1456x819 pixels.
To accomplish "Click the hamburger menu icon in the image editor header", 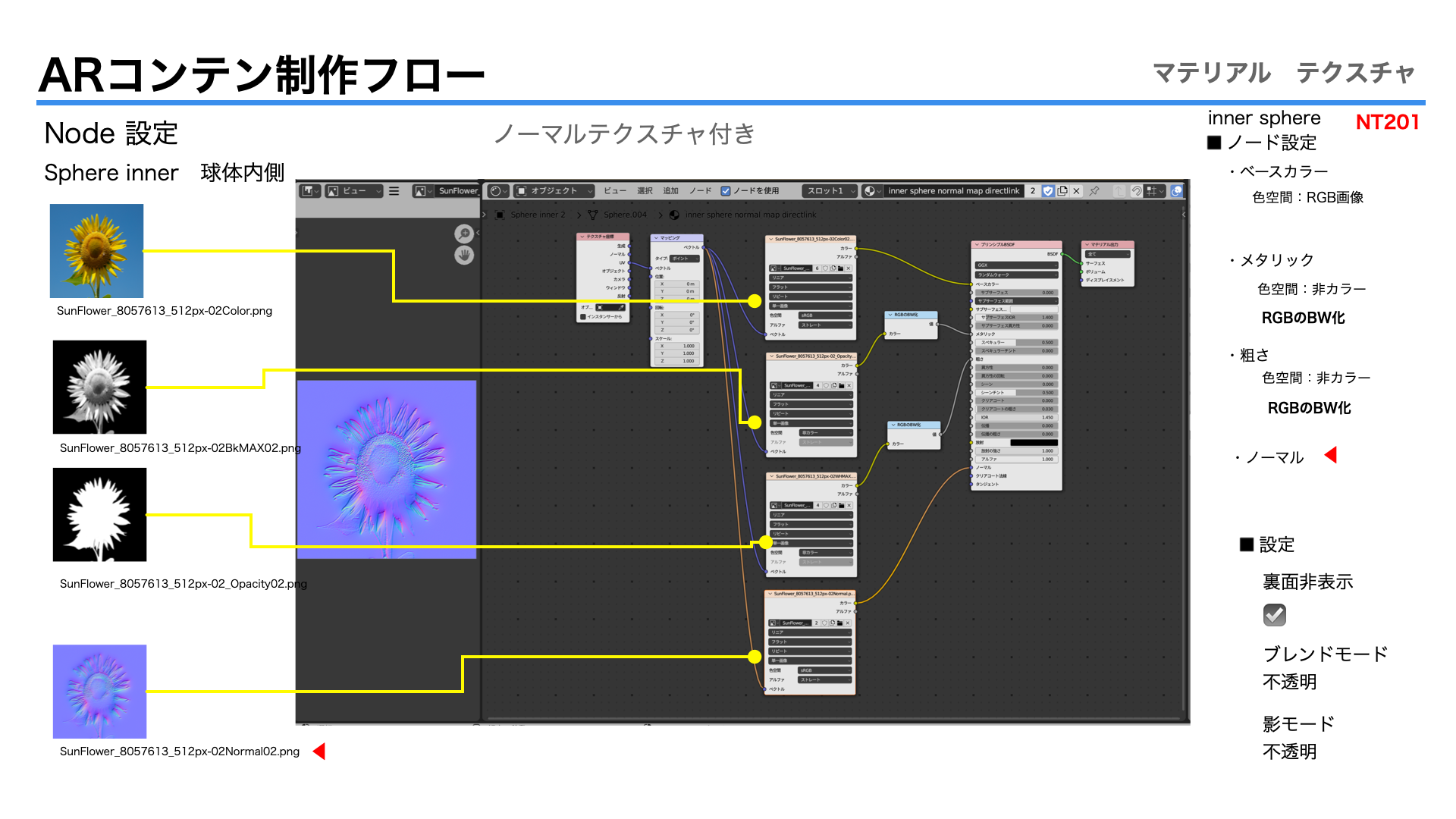I will [x=394, y=191].
